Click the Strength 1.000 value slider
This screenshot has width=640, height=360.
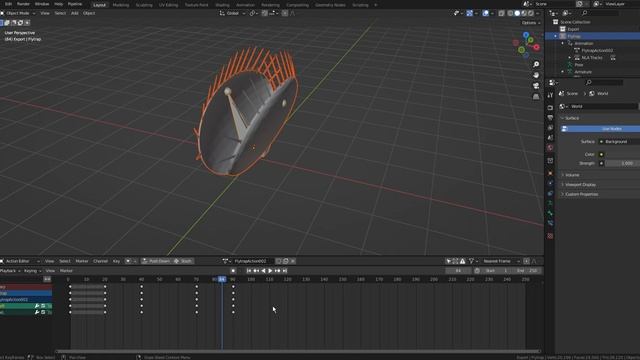coord(622,163)
